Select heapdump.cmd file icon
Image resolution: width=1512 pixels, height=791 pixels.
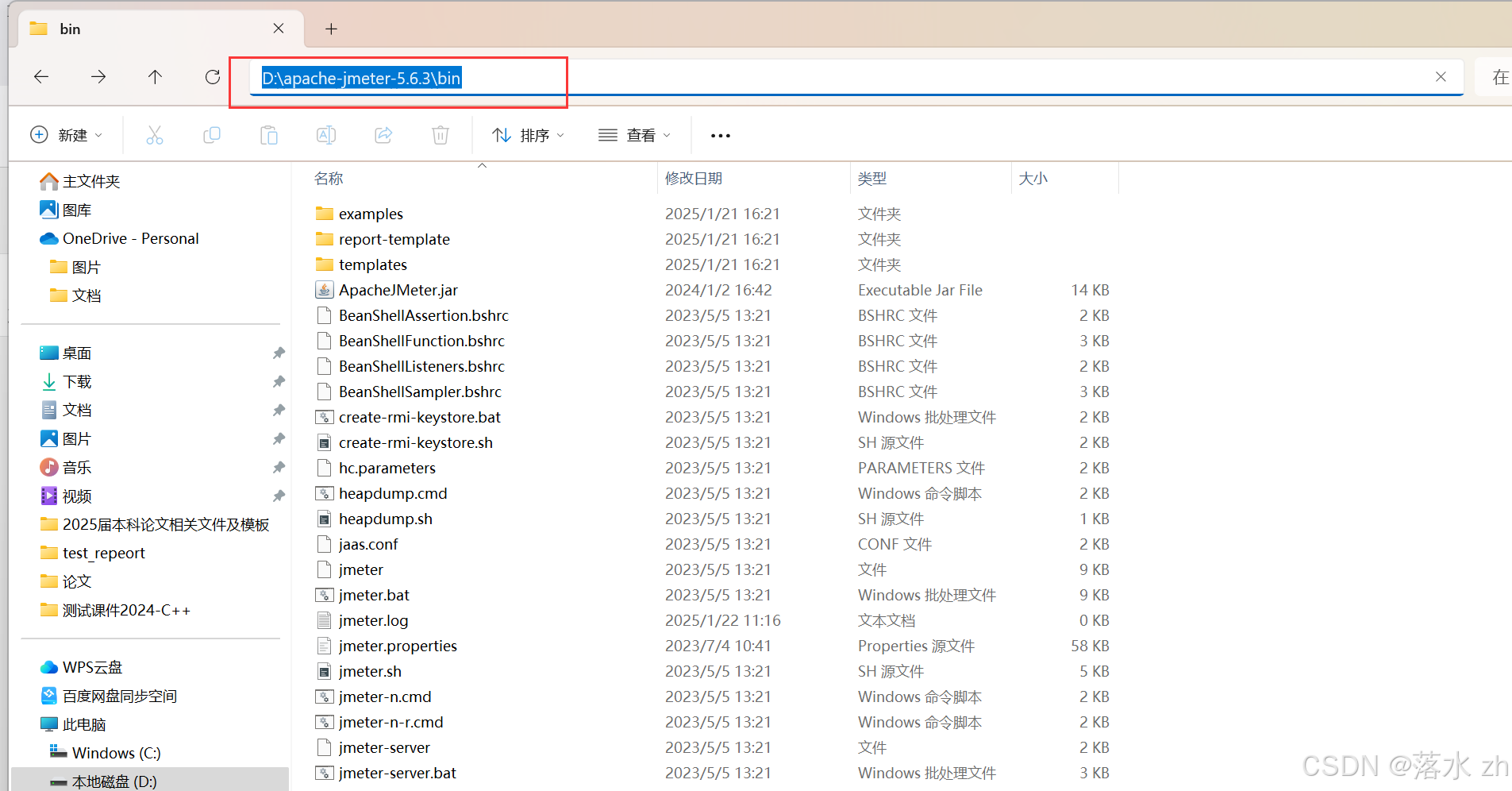pos(324,493)
